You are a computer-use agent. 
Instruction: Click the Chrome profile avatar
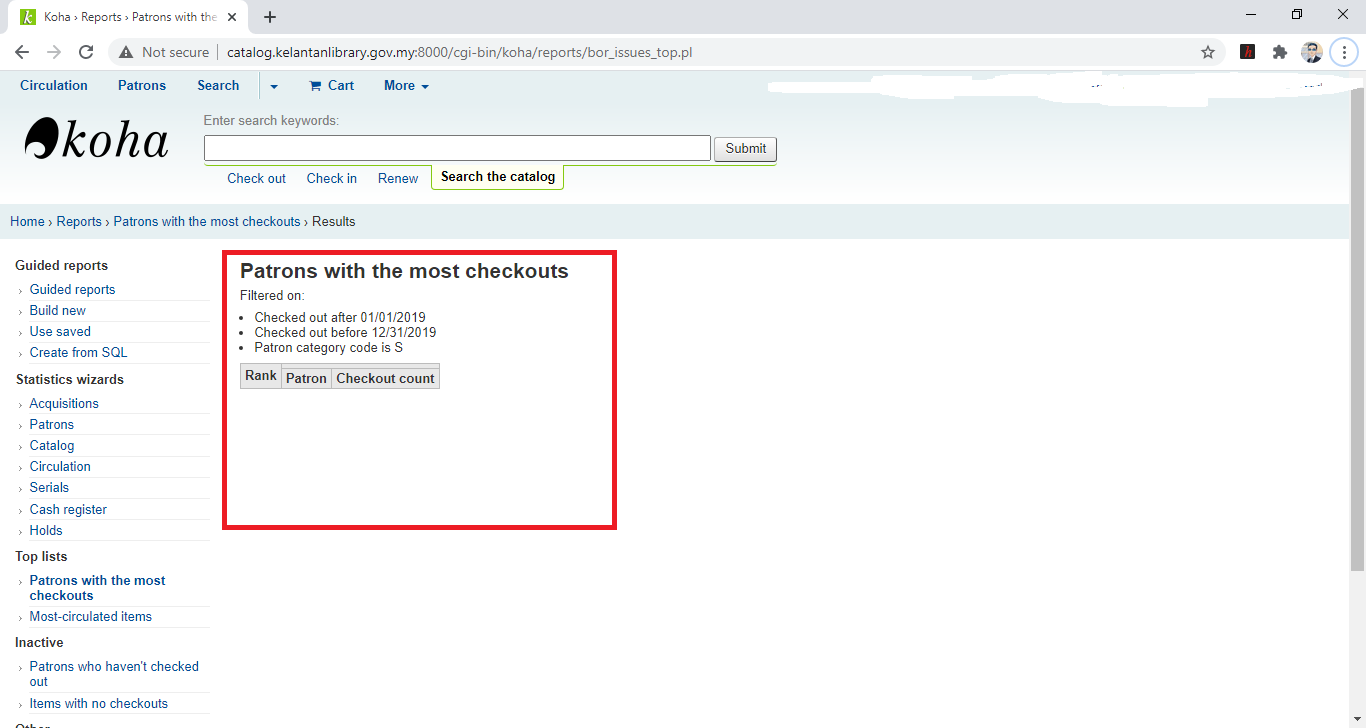point(1312,52)
